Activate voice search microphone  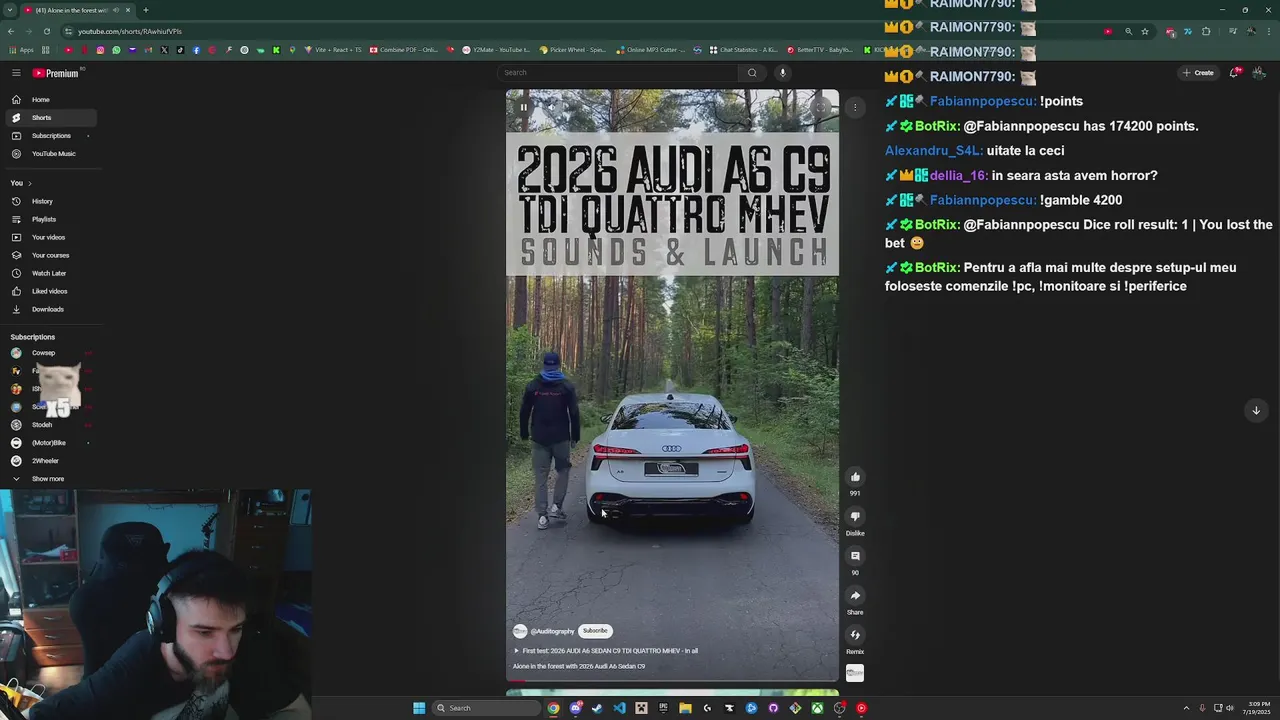click(783, 73)
